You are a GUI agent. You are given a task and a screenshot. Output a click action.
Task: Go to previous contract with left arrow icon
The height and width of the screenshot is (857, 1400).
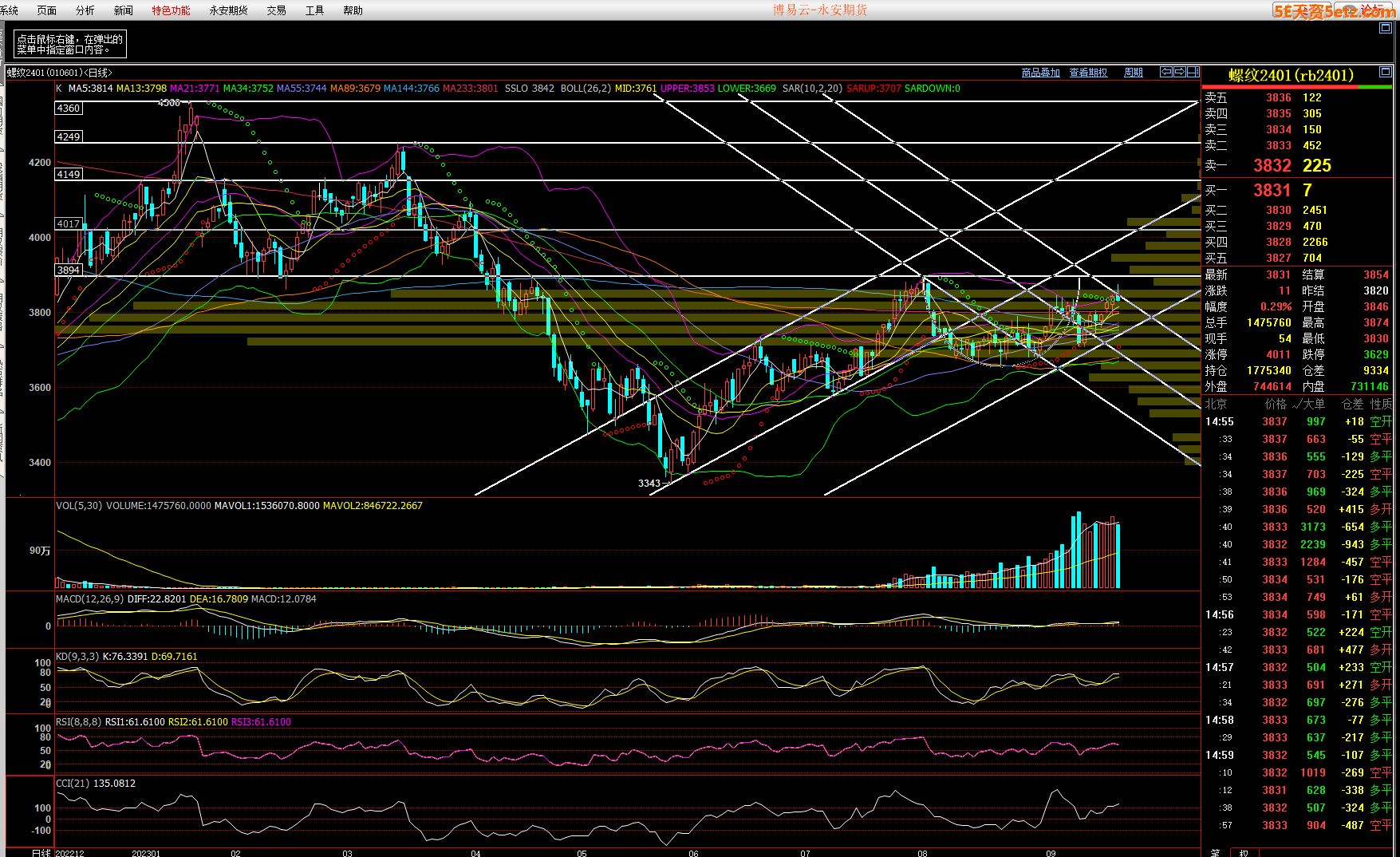pos(1166,72)
